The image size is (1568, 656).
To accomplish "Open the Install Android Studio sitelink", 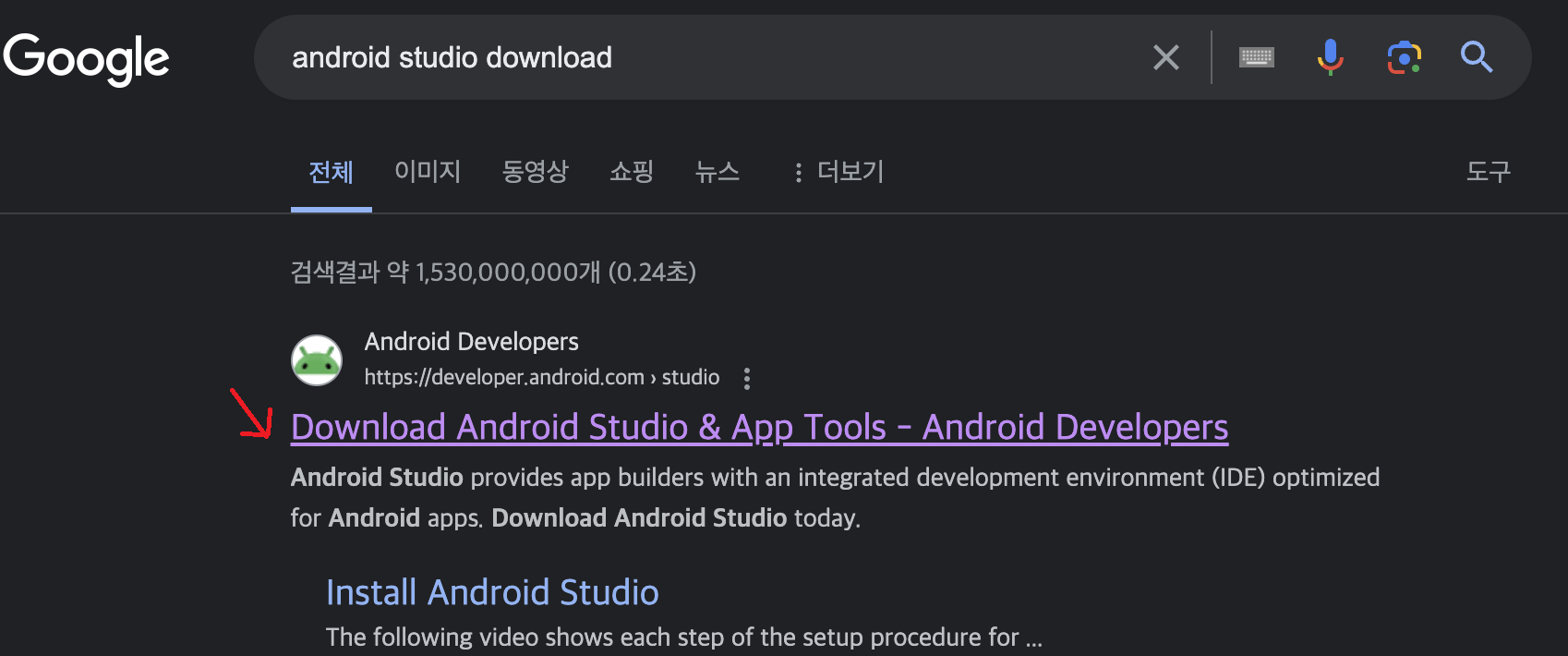I will [x=492, y=592].
